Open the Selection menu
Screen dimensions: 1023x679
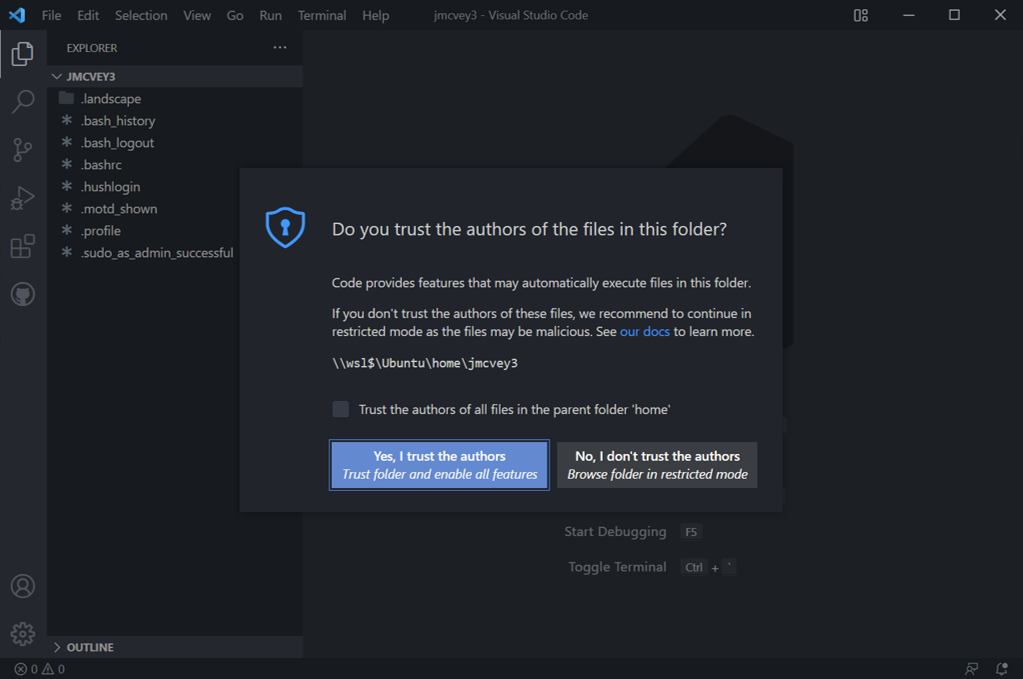click(x=141, y=15)
